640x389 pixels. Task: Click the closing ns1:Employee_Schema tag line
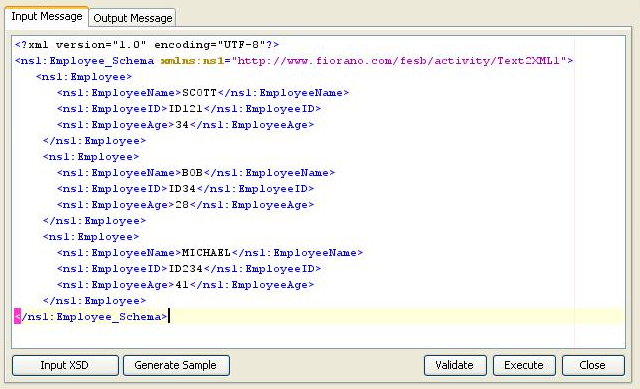[91, 317]
